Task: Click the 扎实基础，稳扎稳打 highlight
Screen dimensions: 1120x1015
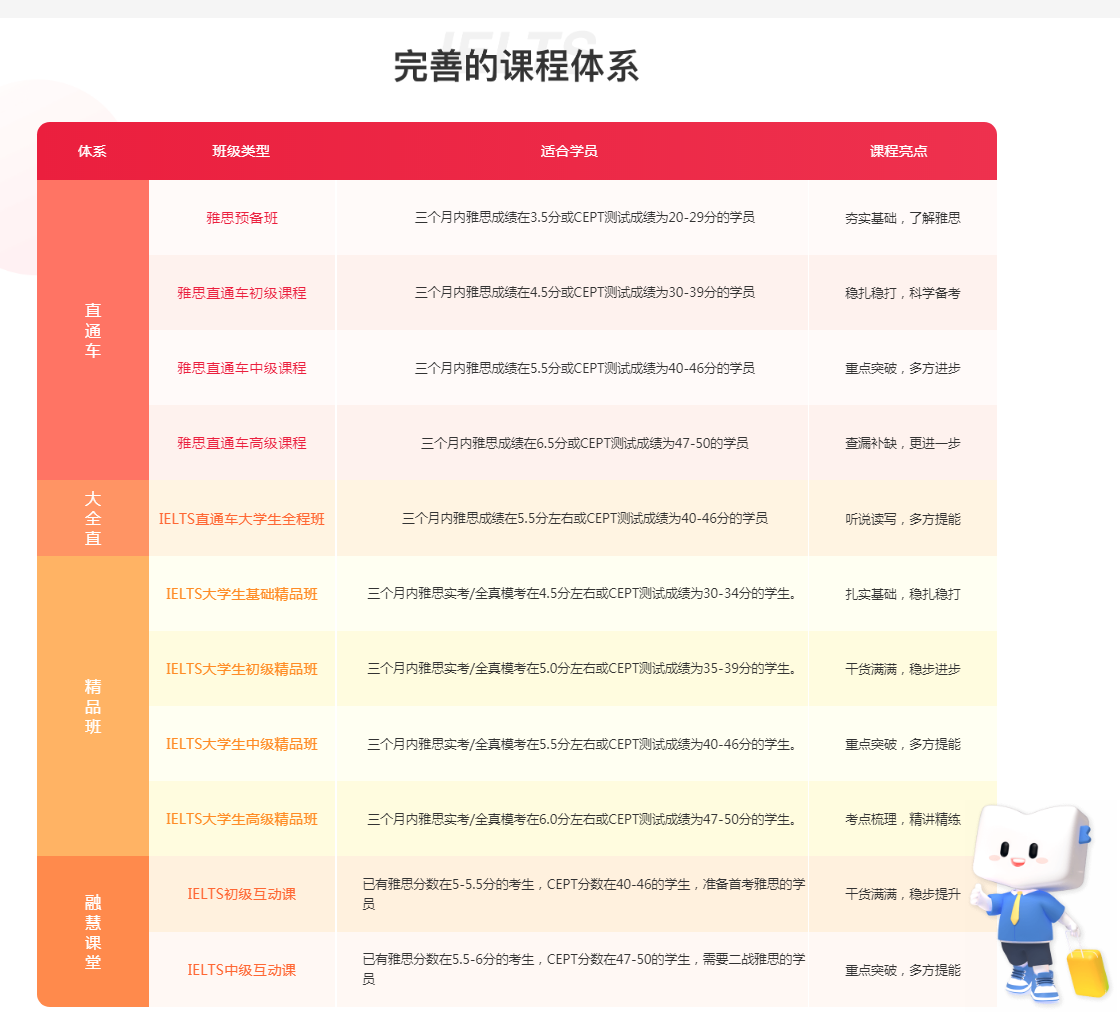Action: (x=903, y=594)
